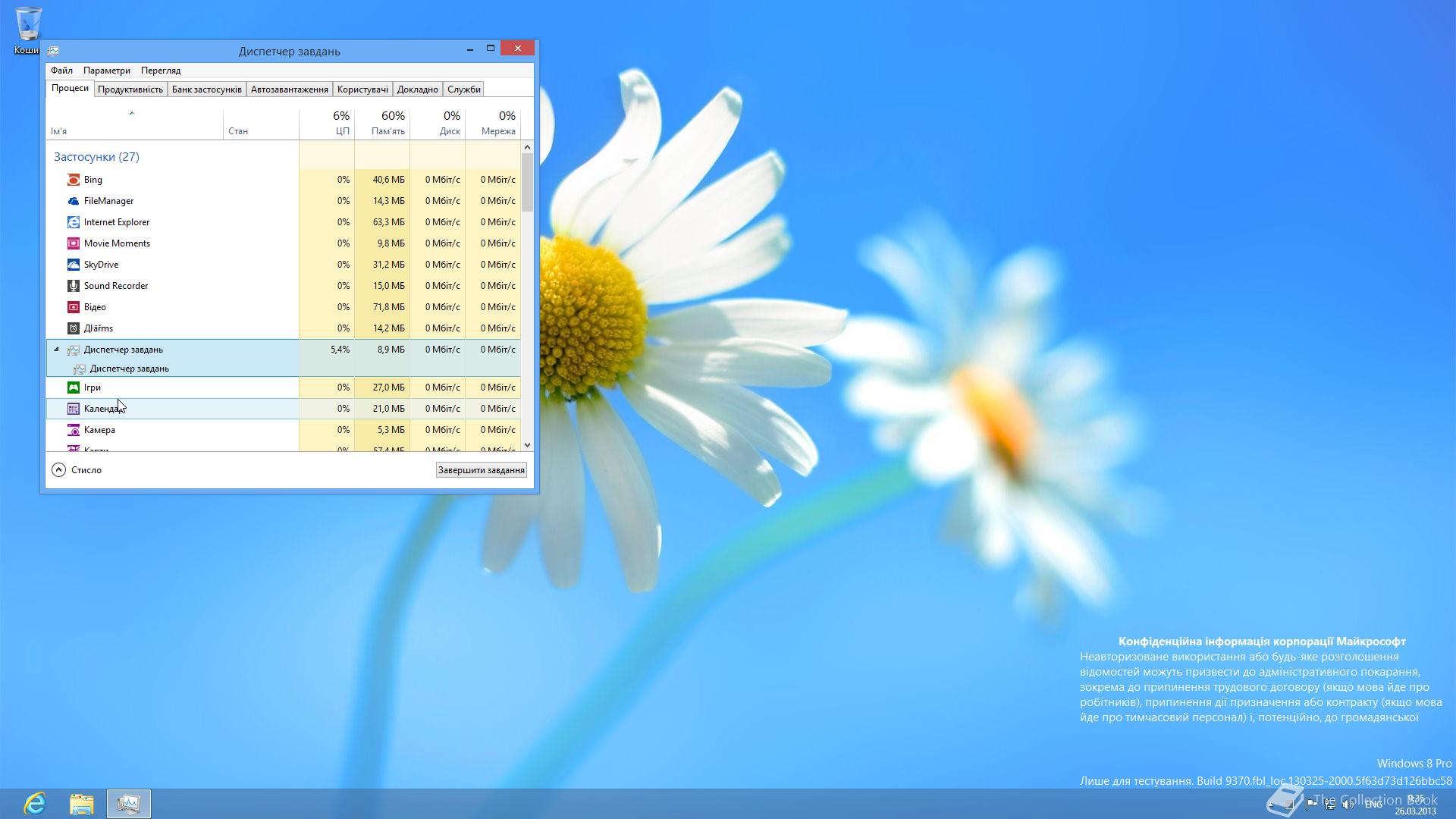Click the Календар calendar icon
The image size is (1456, 819).
coord(74,409)
